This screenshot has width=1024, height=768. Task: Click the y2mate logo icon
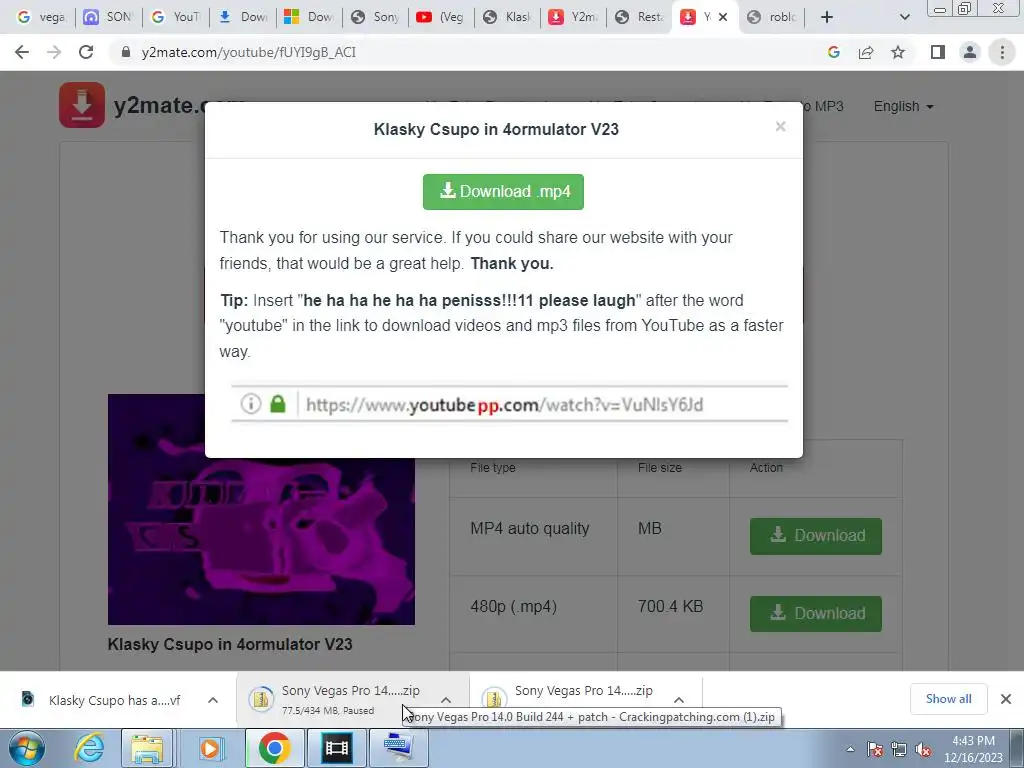(x=82, y=104)
